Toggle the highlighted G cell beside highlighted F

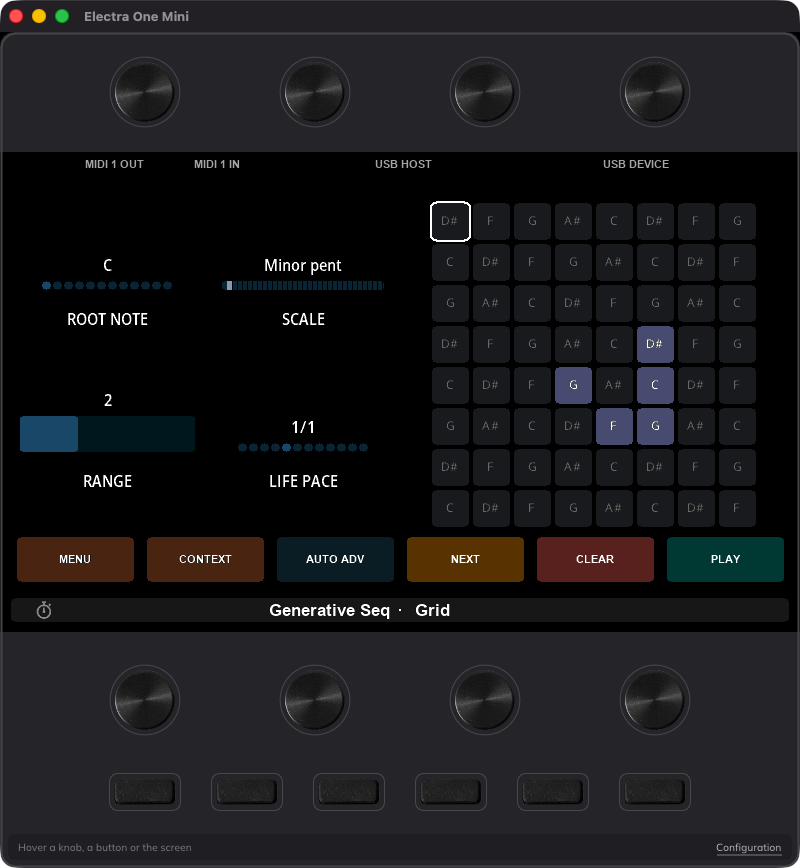(x=655, y=426)
